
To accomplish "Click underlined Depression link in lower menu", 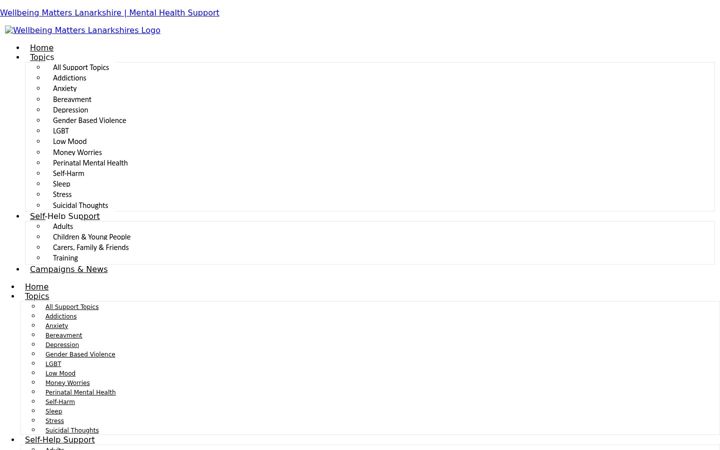I will [62, 345].
